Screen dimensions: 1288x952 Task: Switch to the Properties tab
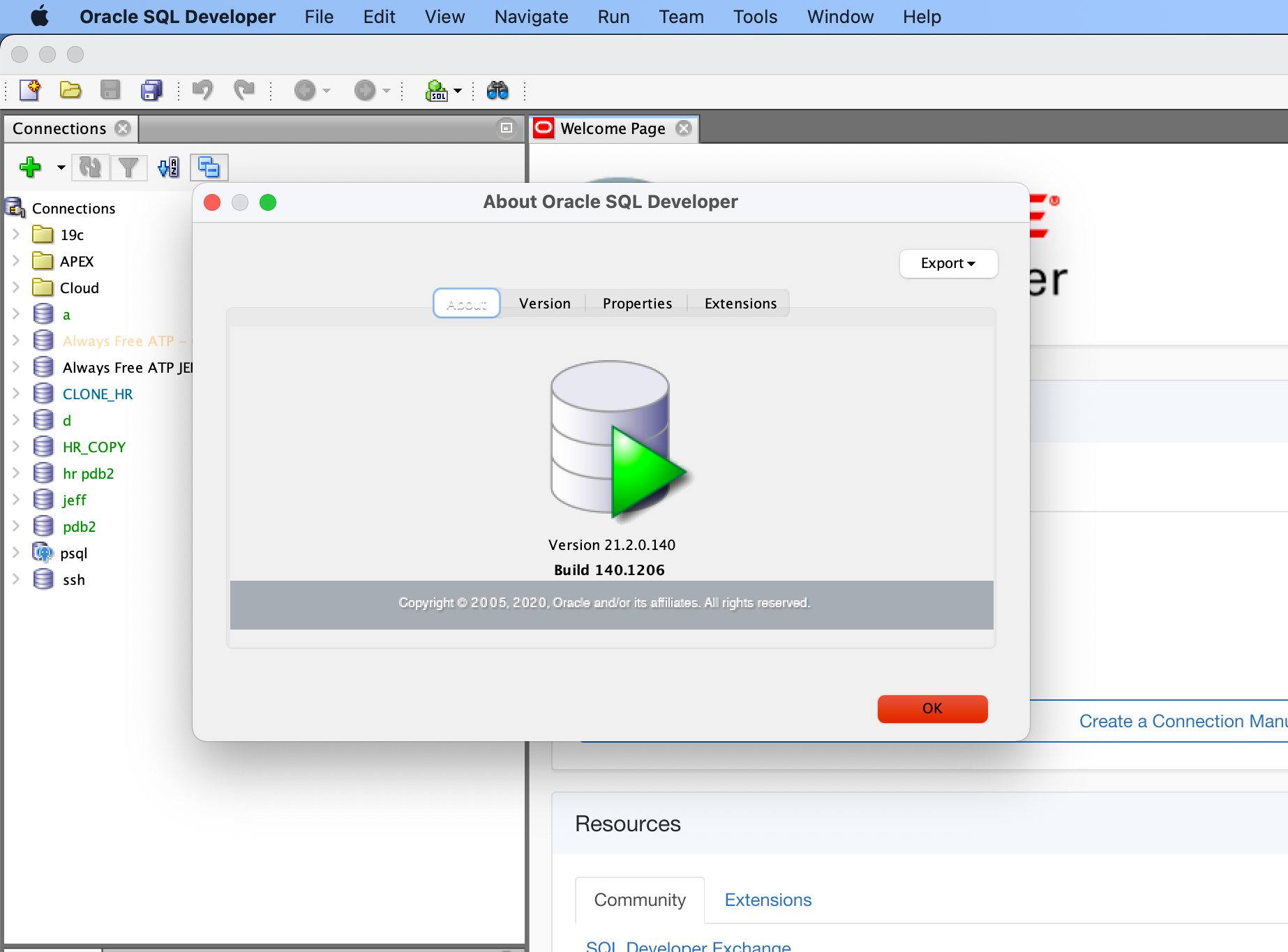coord(637,304)
